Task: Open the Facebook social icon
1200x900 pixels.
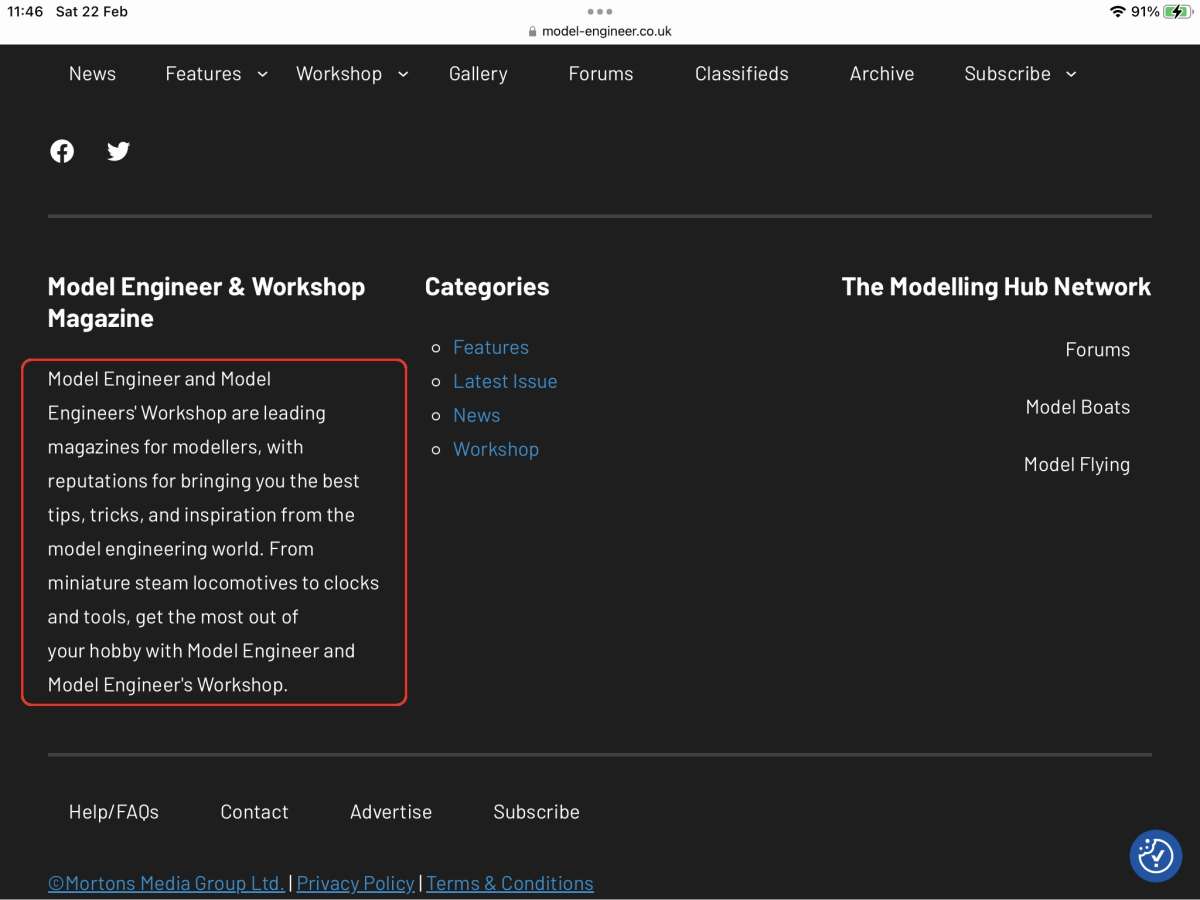Action: coord(62,151)
